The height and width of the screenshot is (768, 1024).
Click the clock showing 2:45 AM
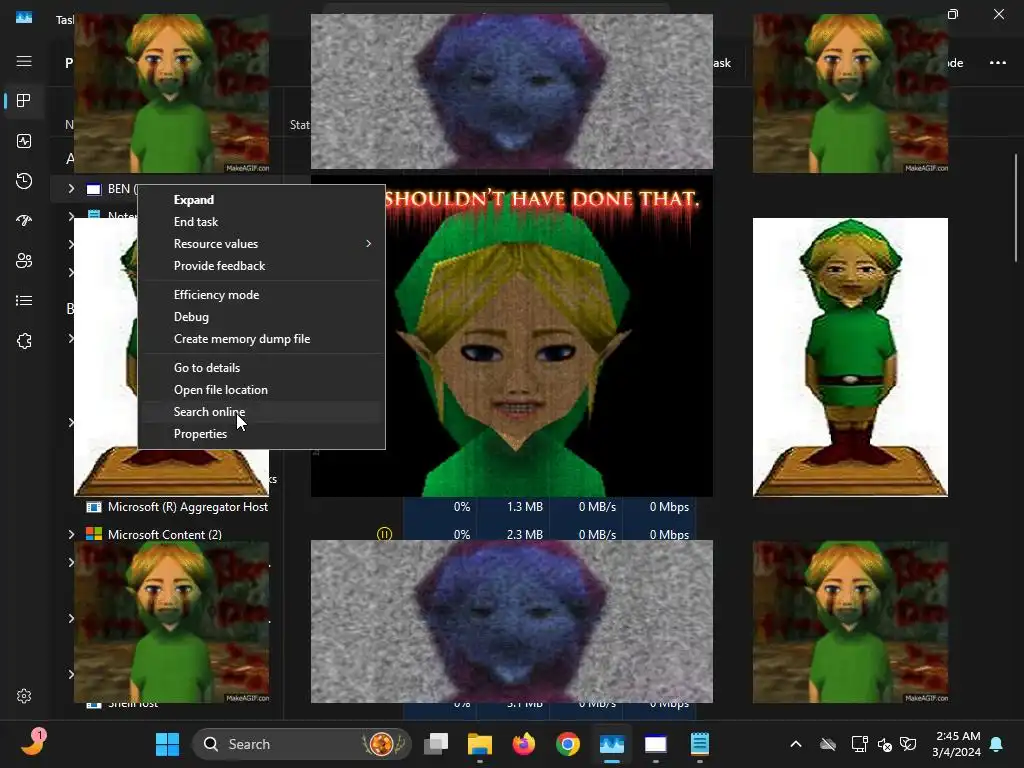(x=957, y=736)
